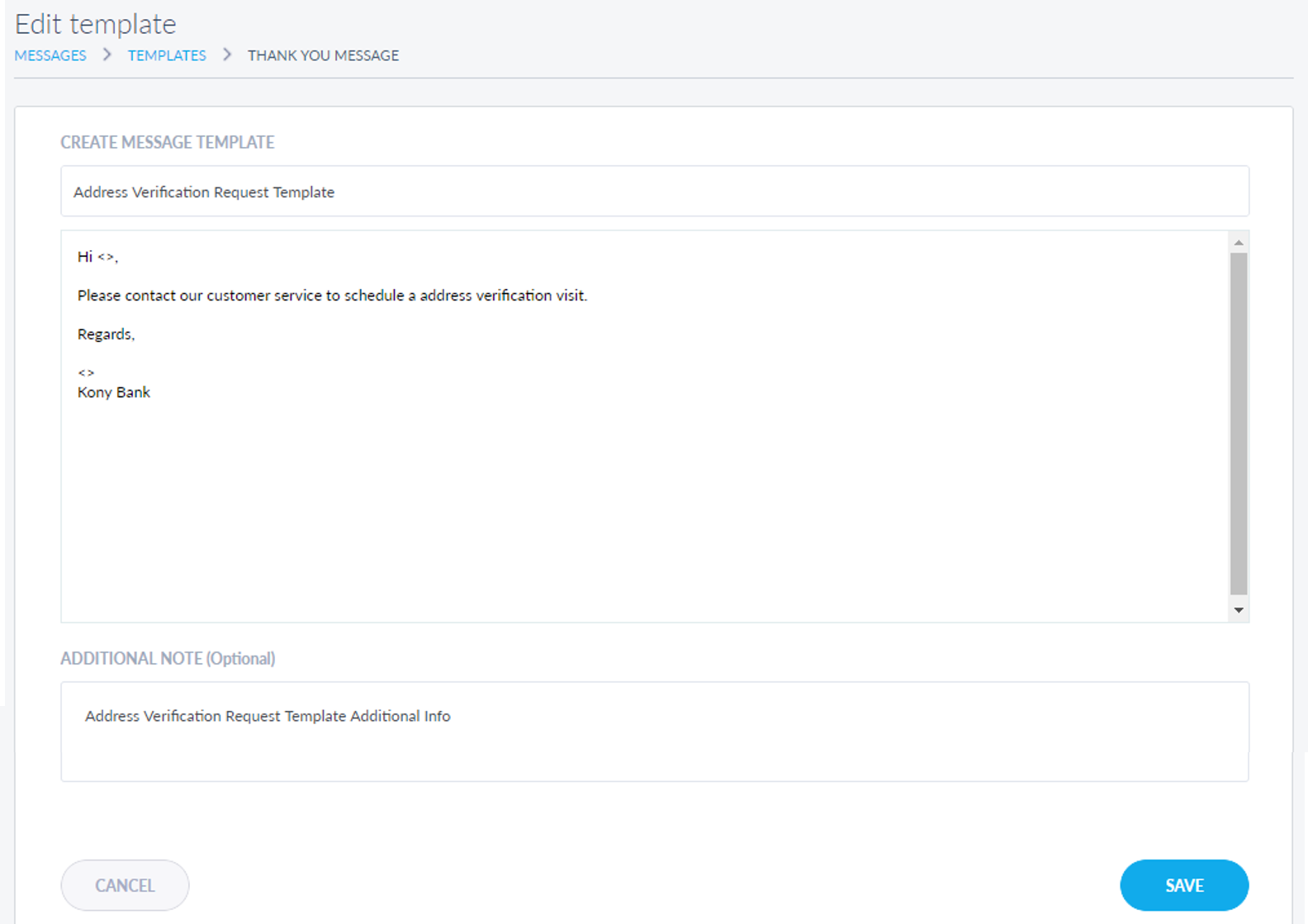
Task: Click the 'Kony Bank' signature text
Action: [114, 392]
